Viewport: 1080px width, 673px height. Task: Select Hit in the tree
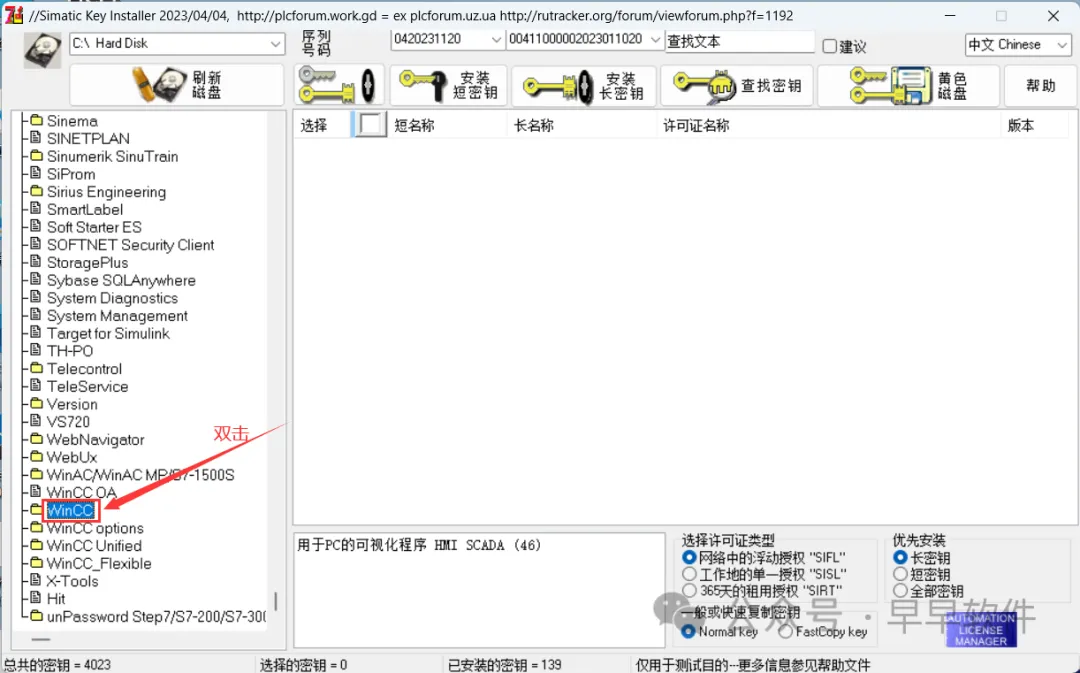(x=56, y=599)
